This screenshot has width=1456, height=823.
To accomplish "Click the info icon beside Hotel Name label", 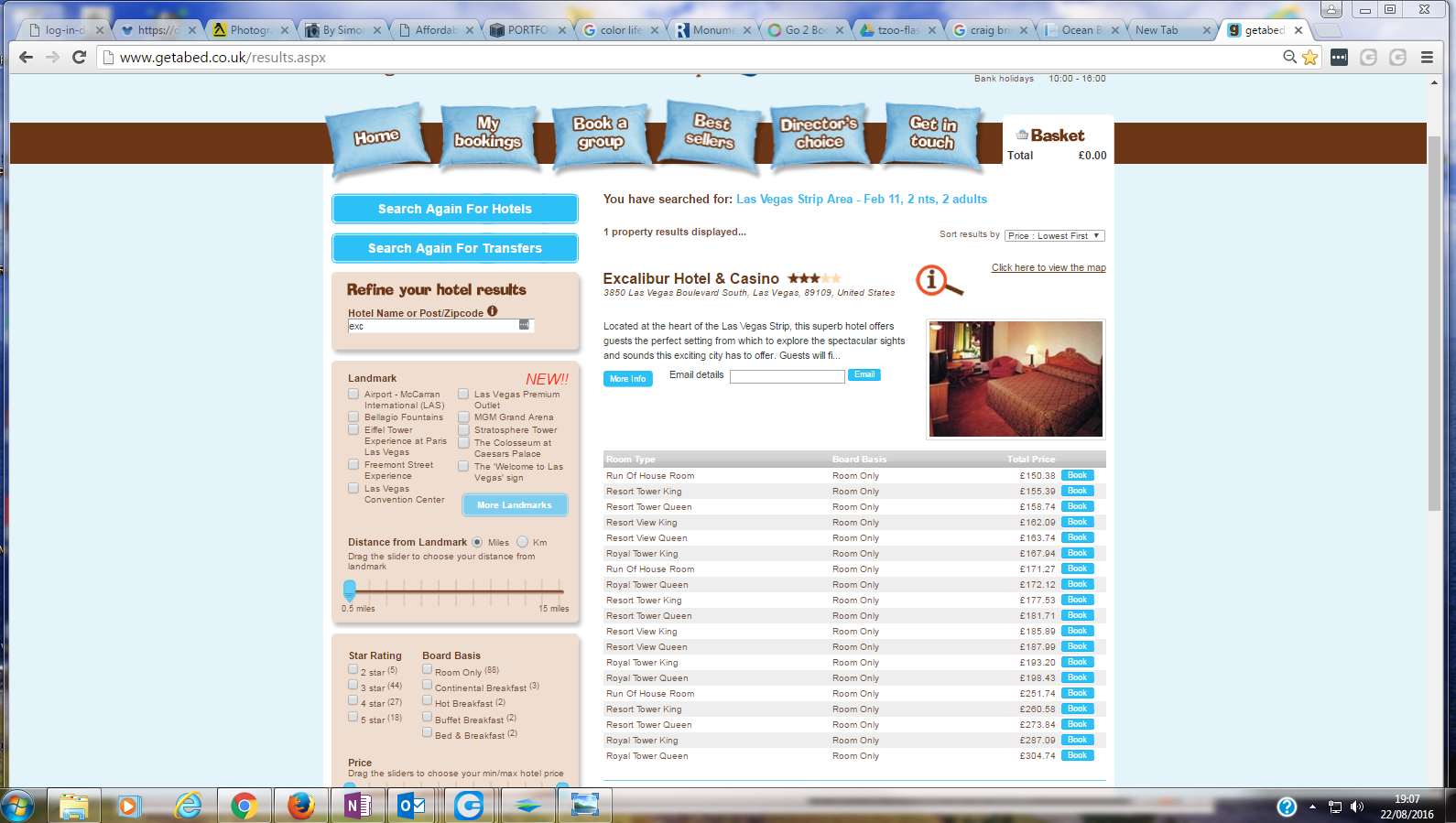I will 492,311.
